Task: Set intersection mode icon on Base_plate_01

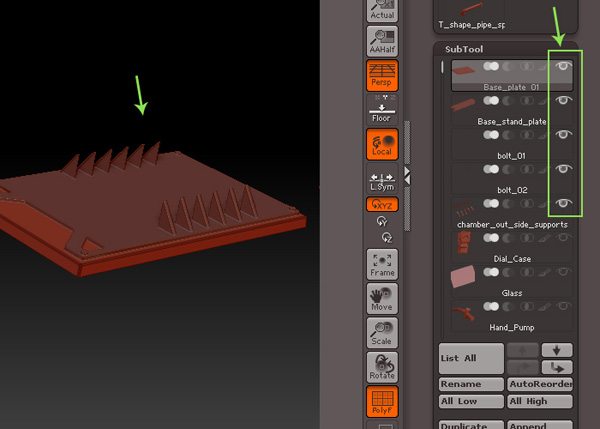Action: coord(527,67)
